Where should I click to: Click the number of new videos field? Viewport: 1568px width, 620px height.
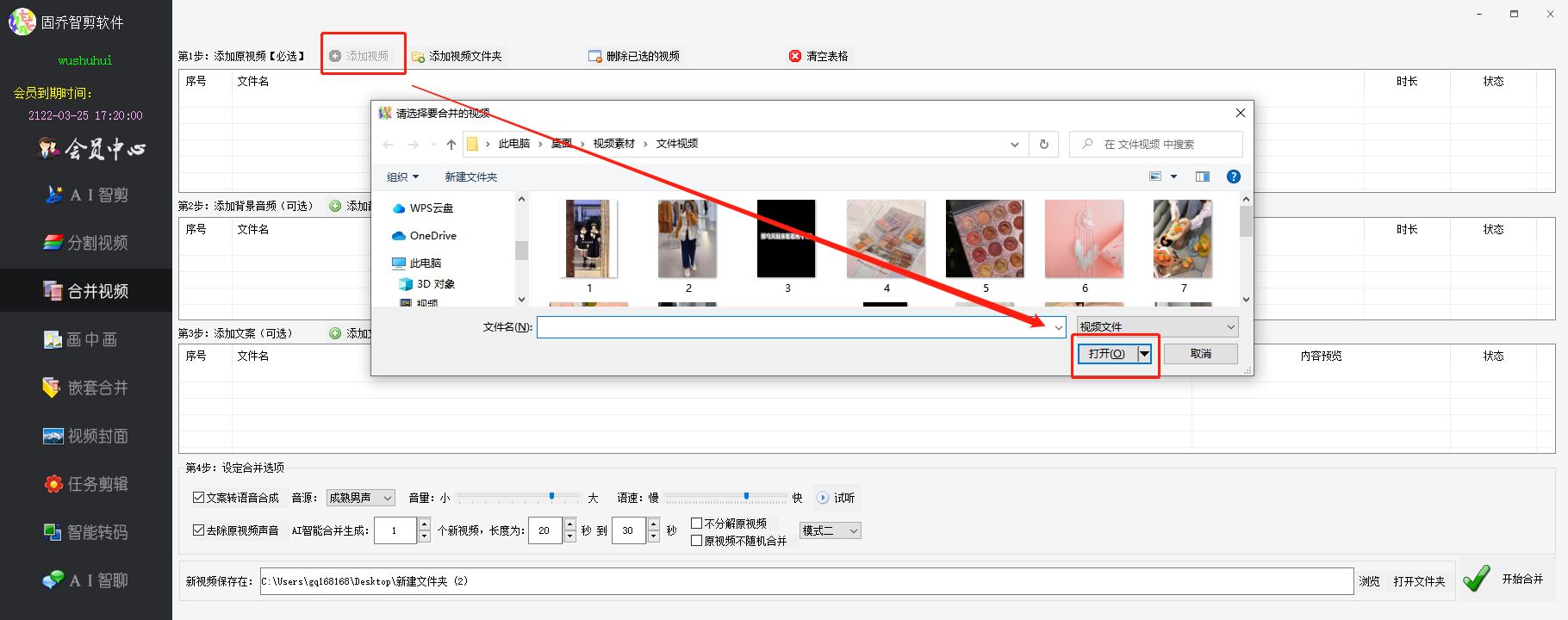(x=395, y=530)
